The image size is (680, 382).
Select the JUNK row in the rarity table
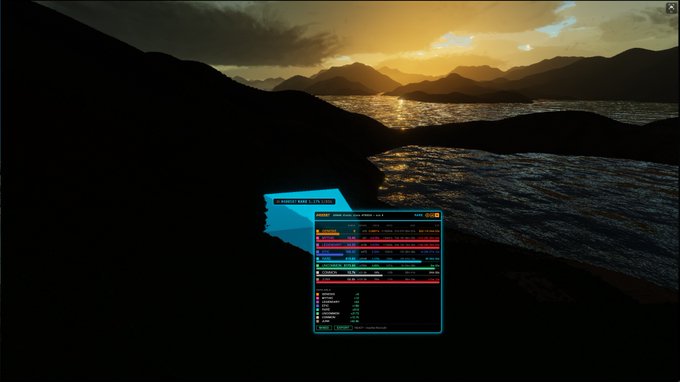(378, 280)
